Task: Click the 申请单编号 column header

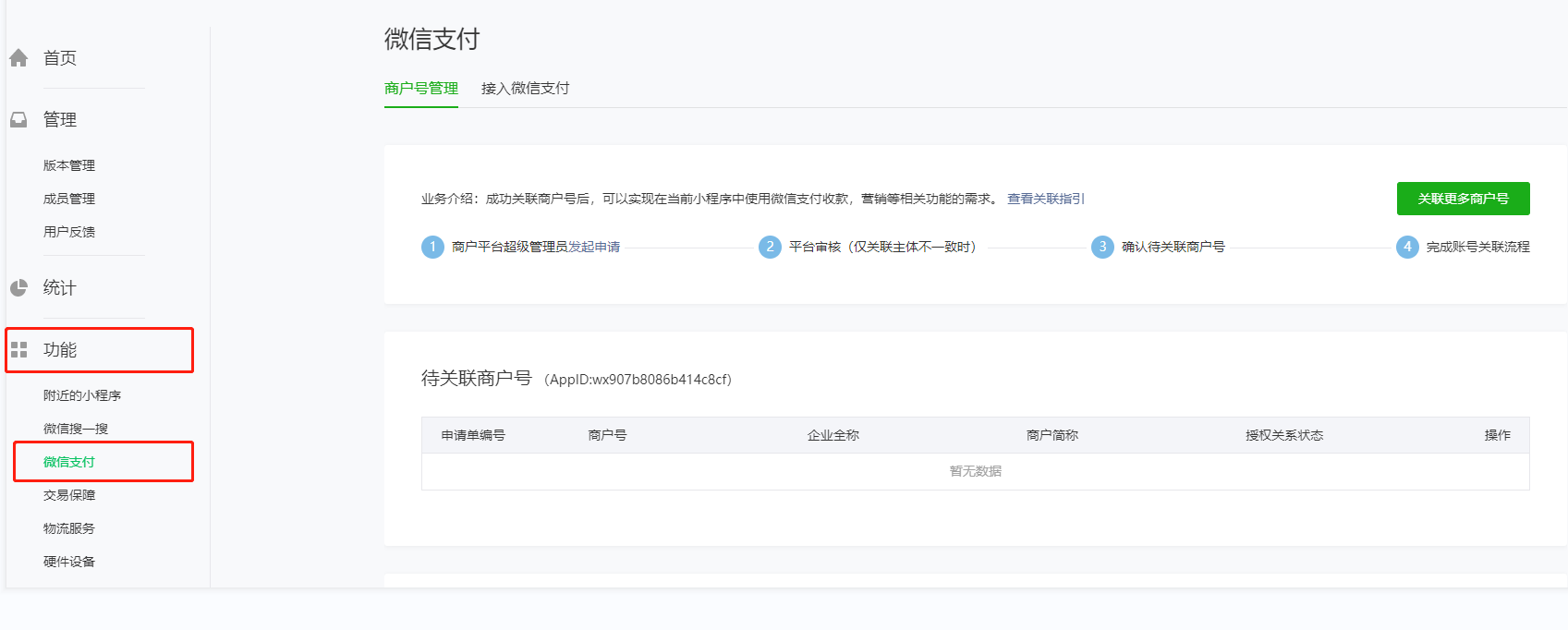Action: tap(473, 435)
